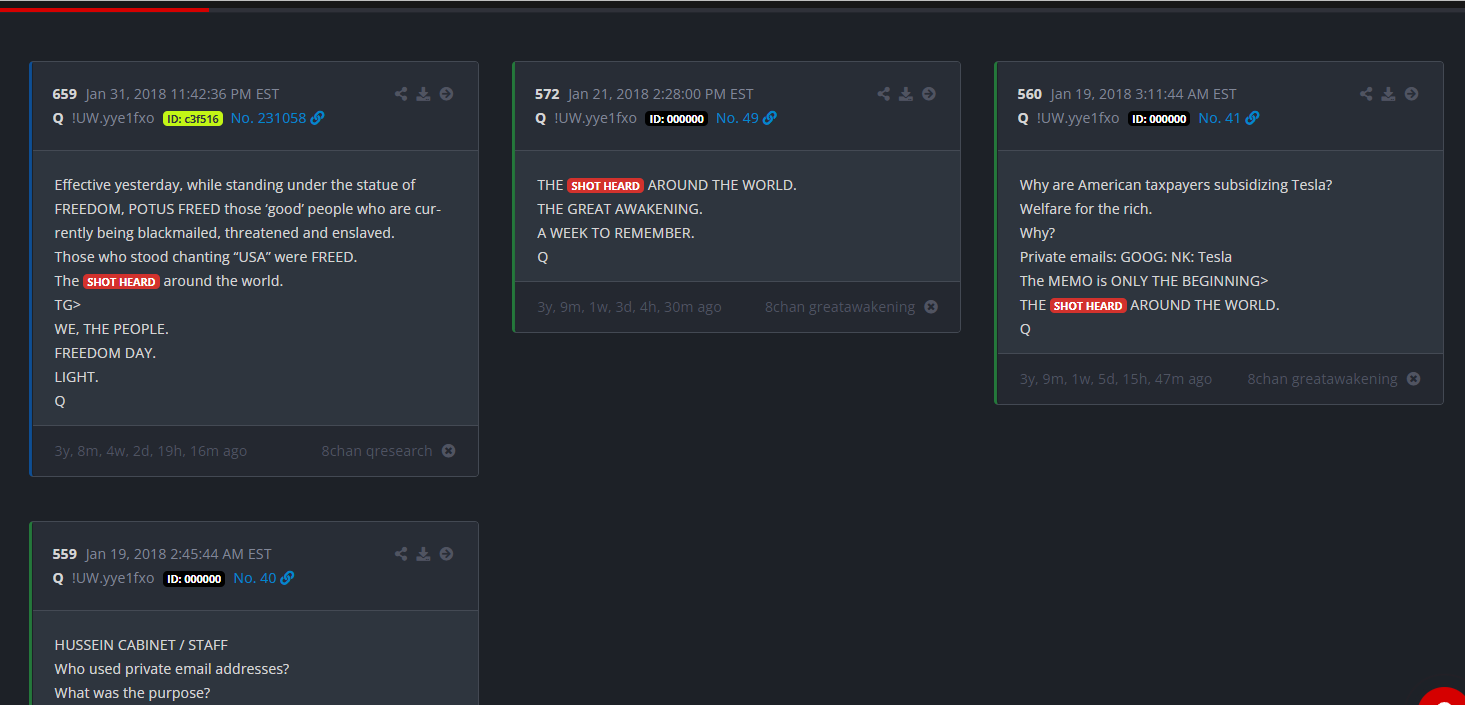Click tripcode !UW.yye1fxo on post 659

pyautogui.click(x=113, y=118)
